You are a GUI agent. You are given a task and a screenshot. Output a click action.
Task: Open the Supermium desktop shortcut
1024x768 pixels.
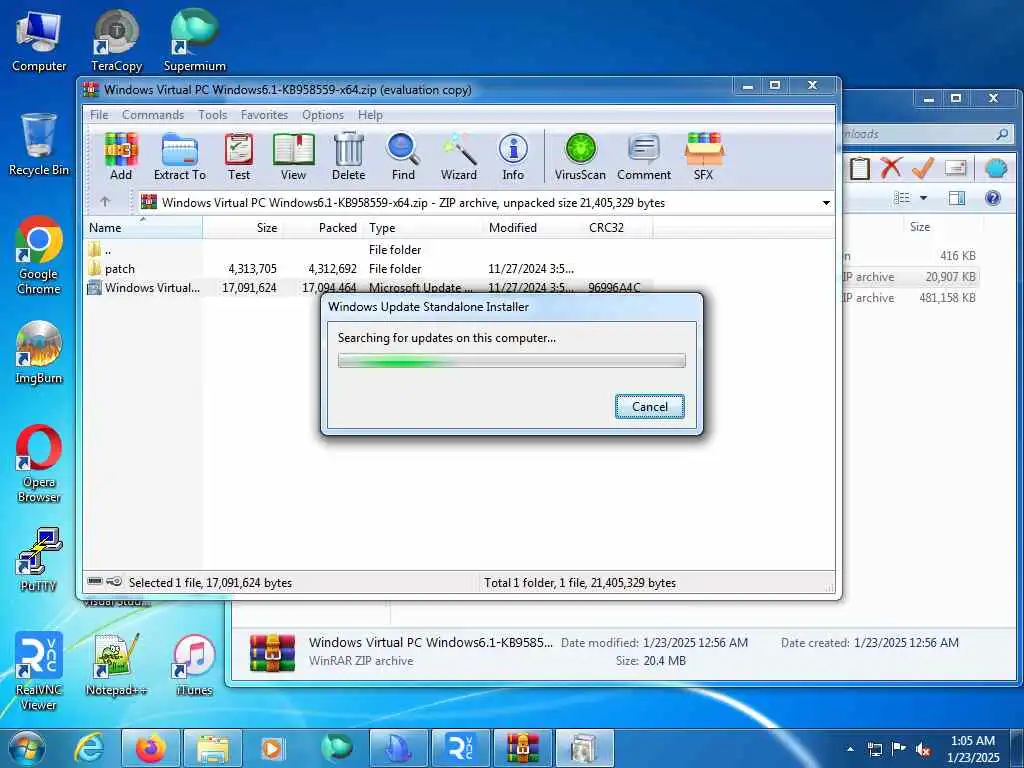tap(194, 40)
